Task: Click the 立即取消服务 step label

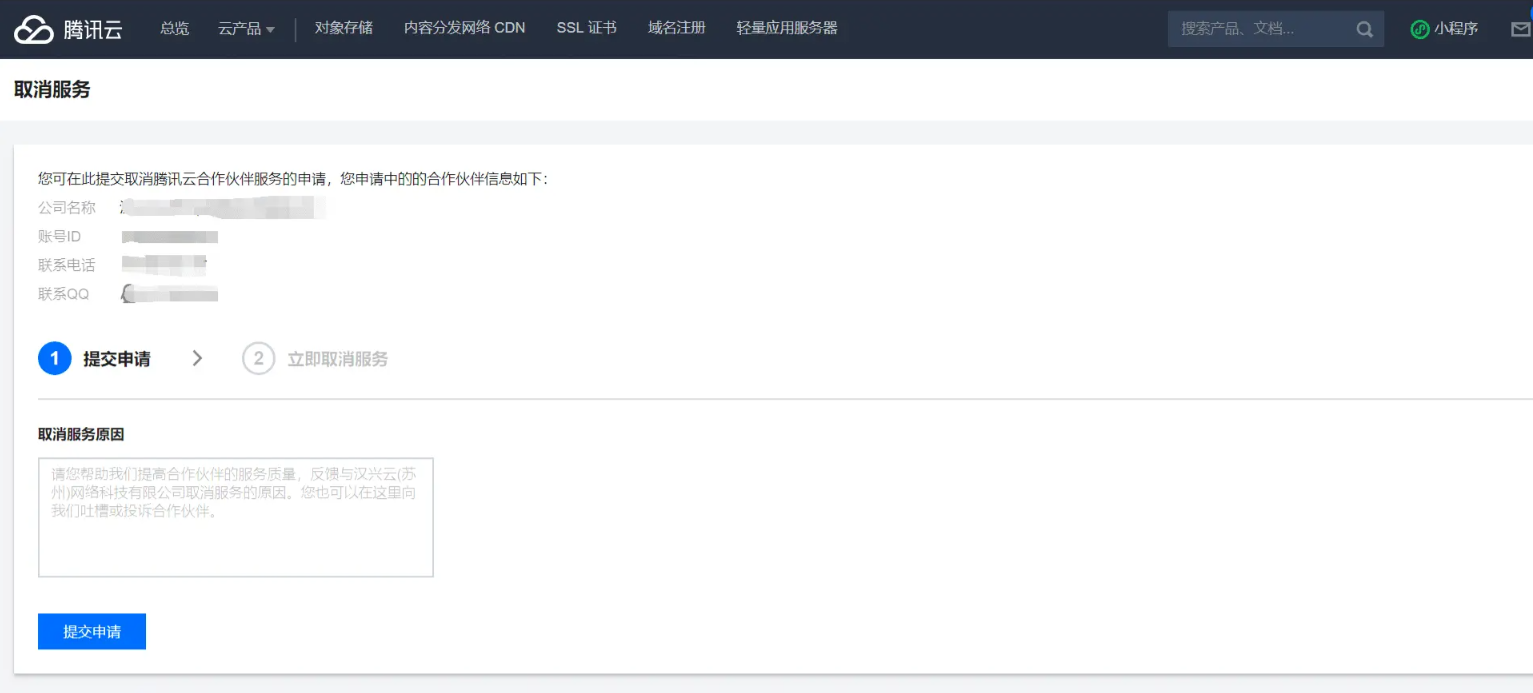Action: click(337, 359)
